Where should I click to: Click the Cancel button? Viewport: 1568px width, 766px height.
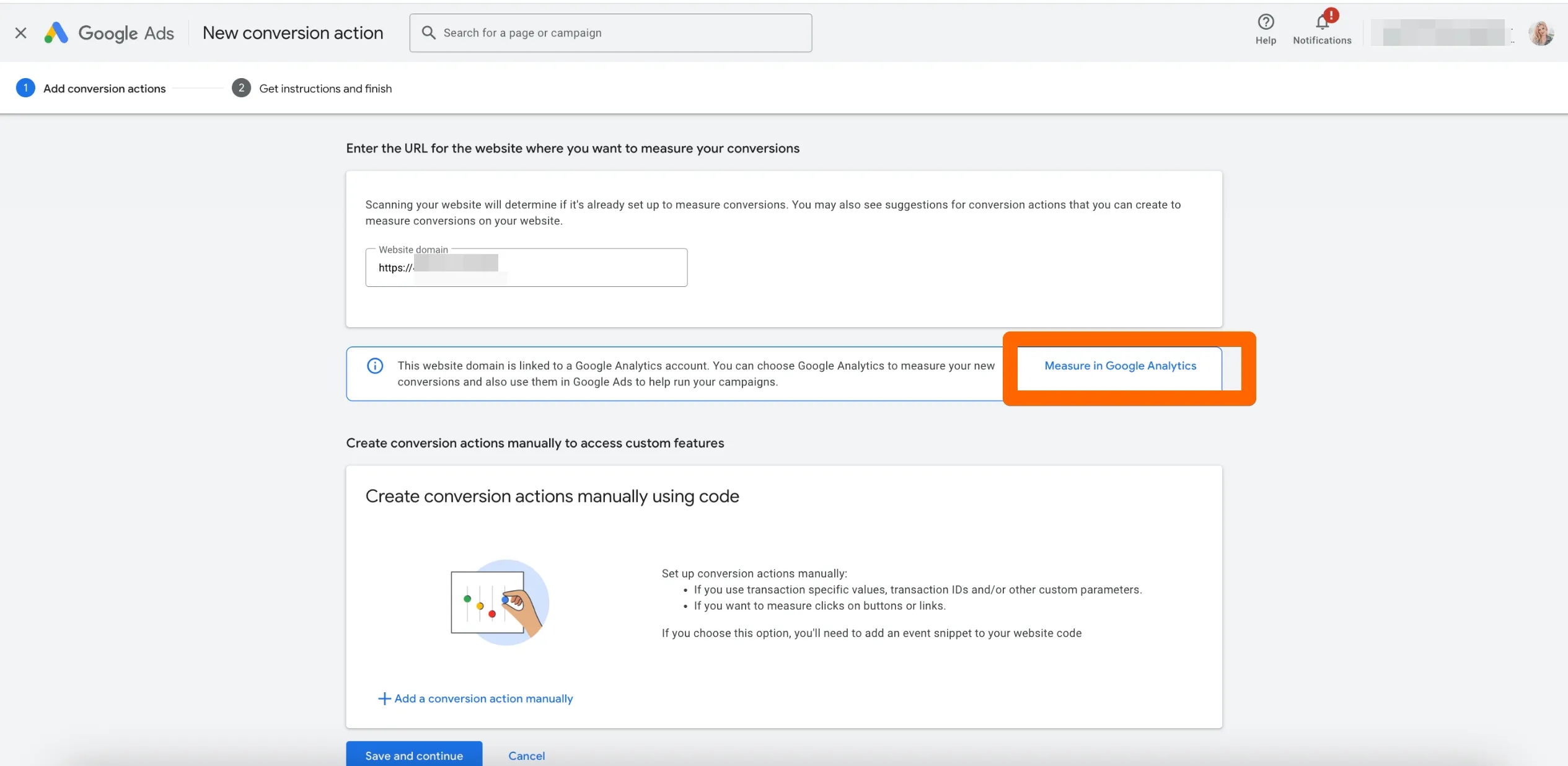(527, 755)
